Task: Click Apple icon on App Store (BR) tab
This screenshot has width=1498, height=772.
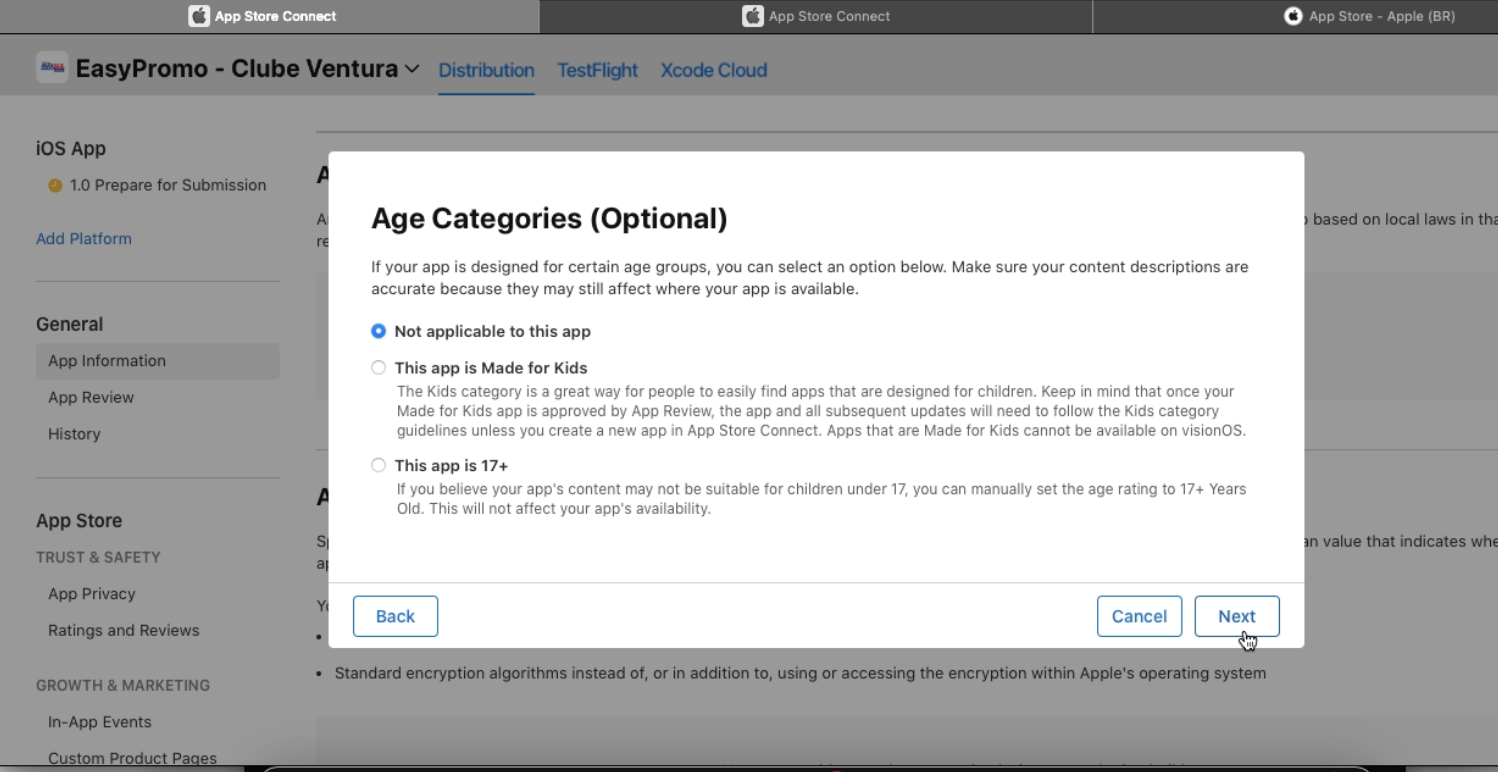Action: [x=1294, y=16]
